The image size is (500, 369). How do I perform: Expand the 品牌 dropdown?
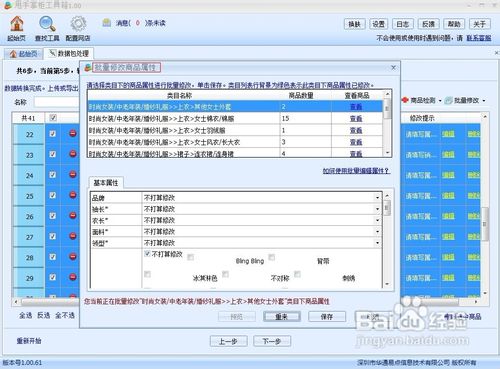pyautogui.click(x=377, y=198)
